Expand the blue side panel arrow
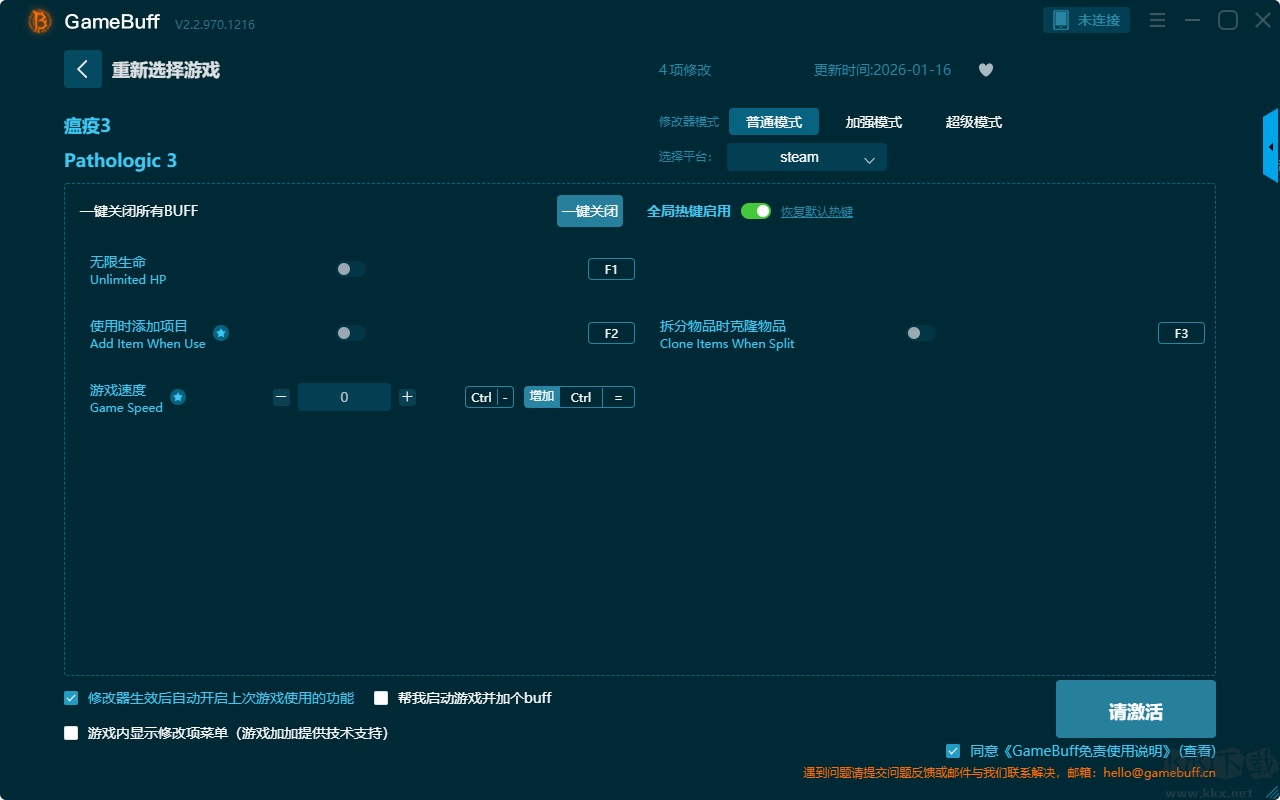This screenshot has height=800, width=1280. 1271,147
